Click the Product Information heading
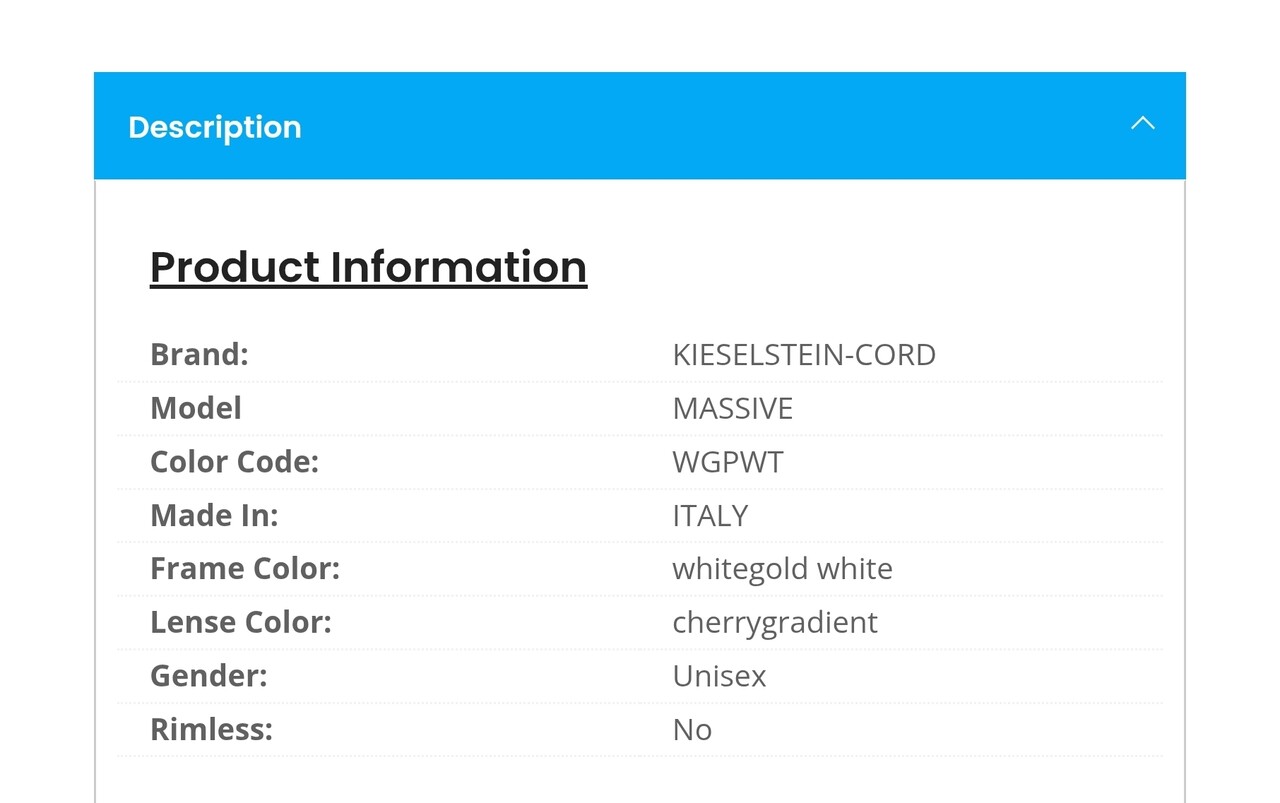1280x803 pixels. [368, 267]
